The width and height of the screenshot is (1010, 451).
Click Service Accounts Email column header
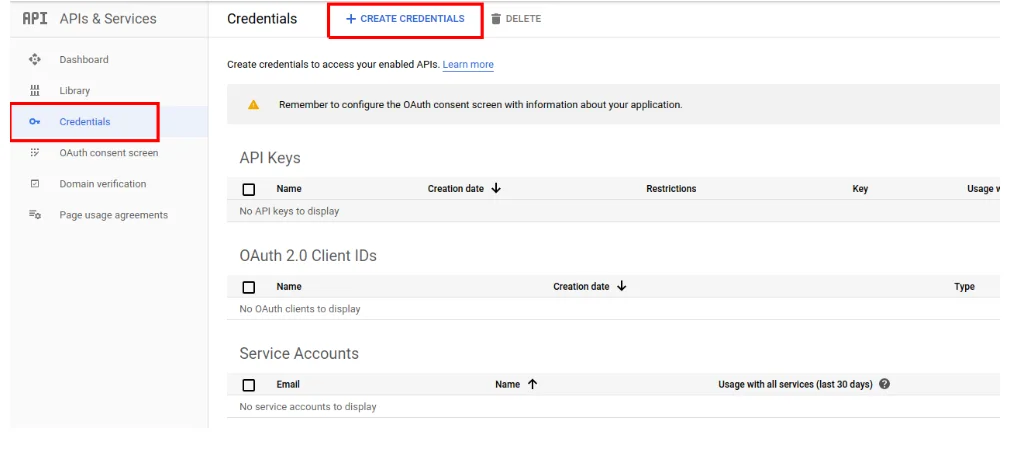click(x=288, y=385)
